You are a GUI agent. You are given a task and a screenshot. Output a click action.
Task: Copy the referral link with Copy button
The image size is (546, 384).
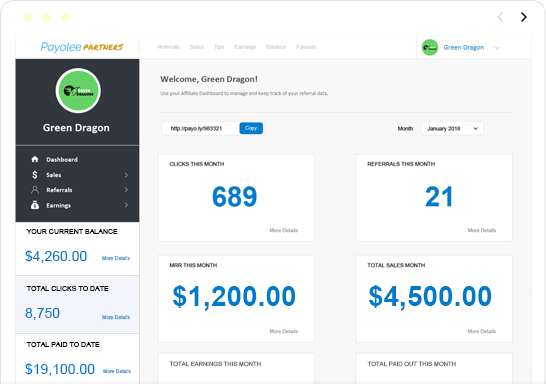click(251, 128)
